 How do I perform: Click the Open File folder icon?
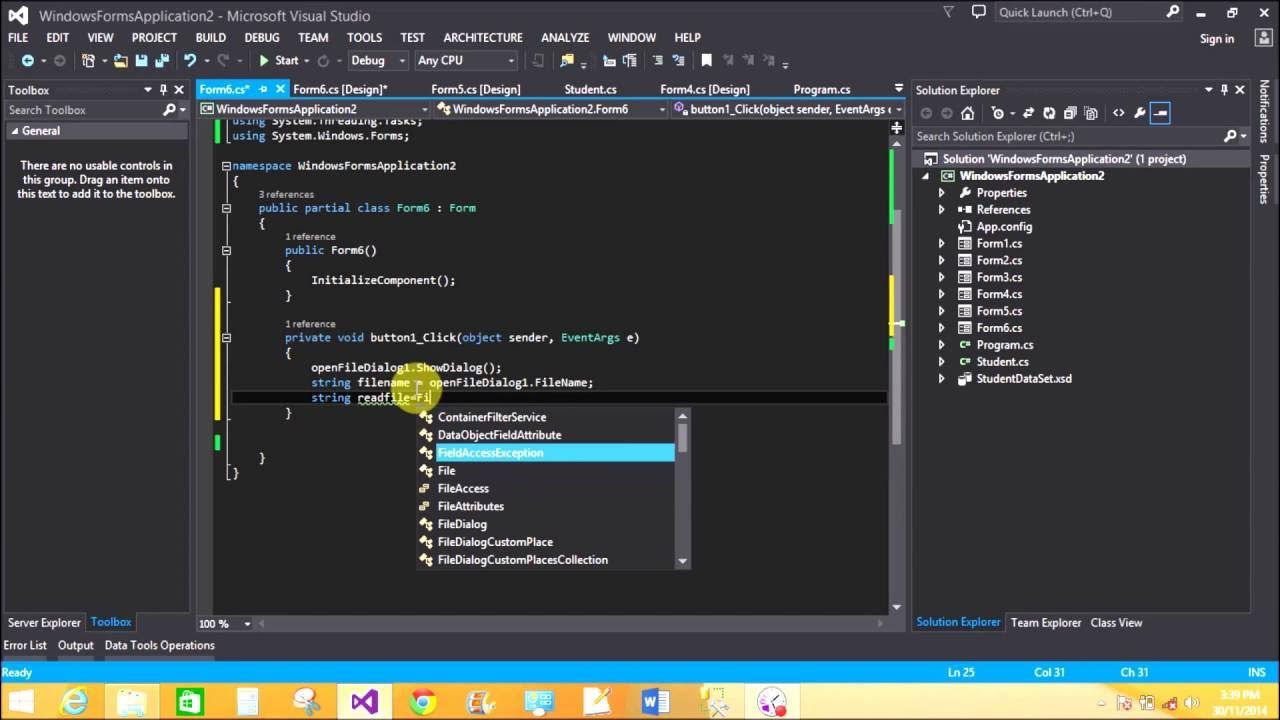coord(120,61)
